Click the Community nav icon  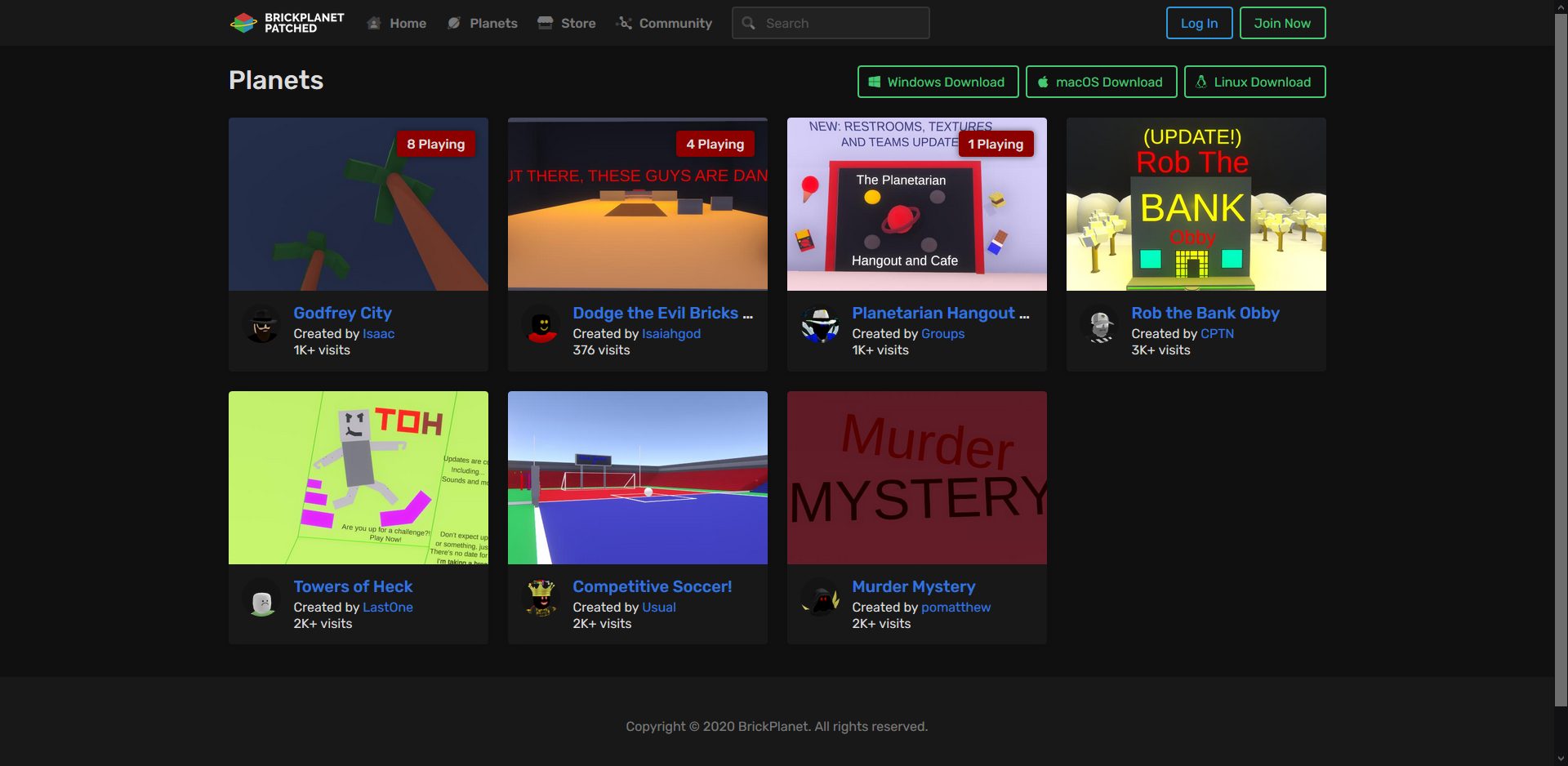[x=624, y=23]
